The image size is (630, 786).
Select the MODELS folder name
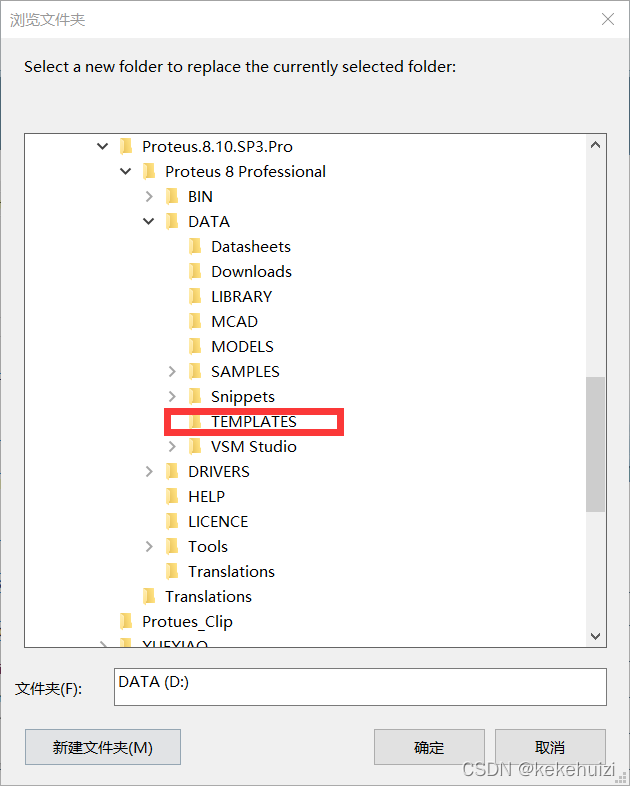(243, 346)
